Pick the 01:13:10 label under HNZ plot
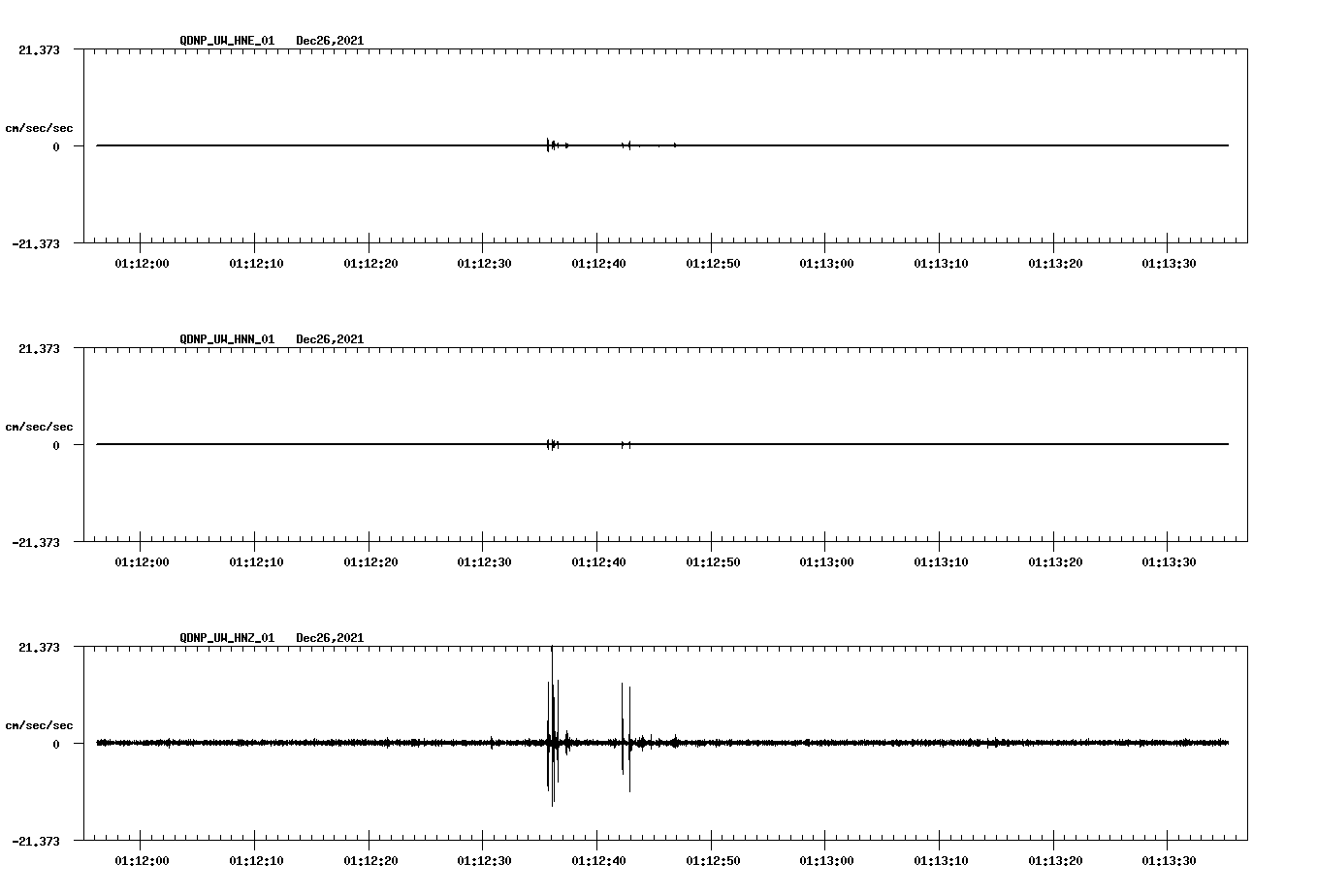Image resolution: width=1317 pixels, height=896 pixels. (940, 861)
